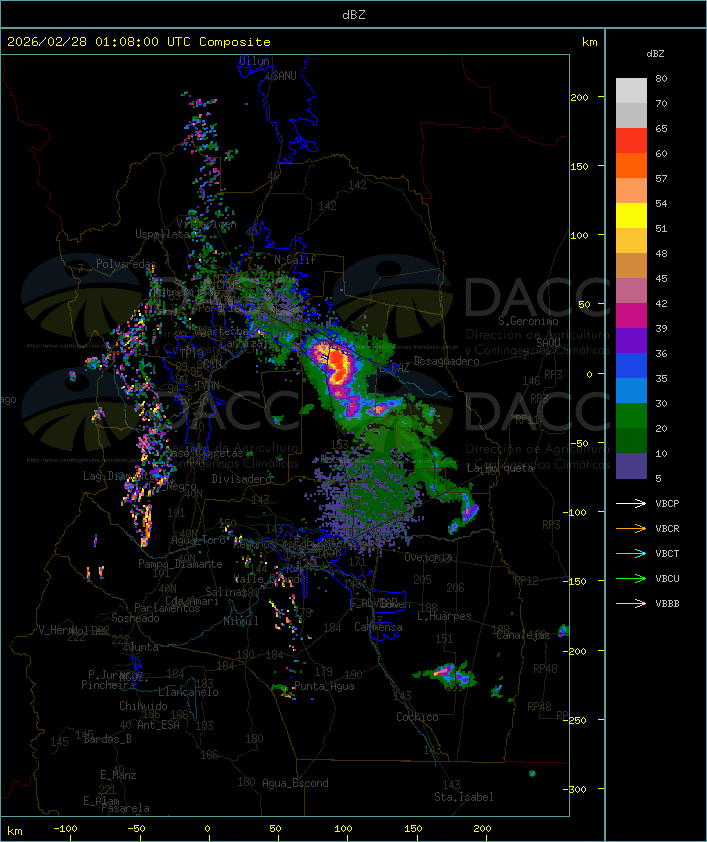The image size is (707, 842).
Task: Click the timestamp '2026/02/28 01:08:00 UTC Composite'
Action: pyautogui.click(x=139, y=42)
